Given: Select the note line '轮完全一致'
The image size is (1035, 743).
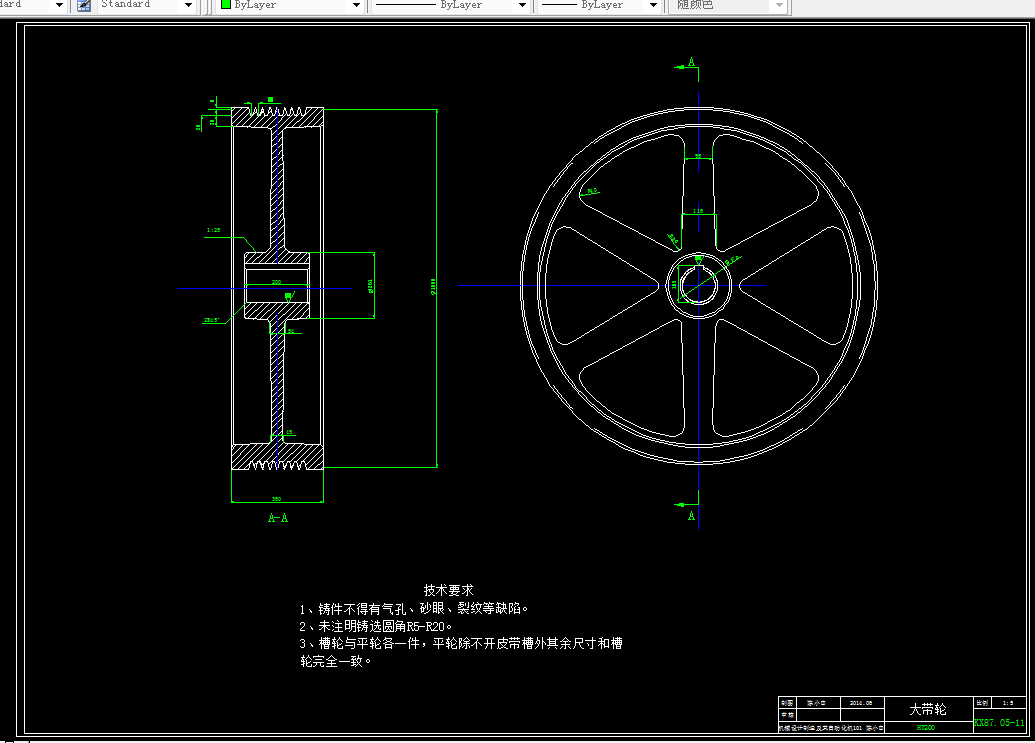Looking at the screenshot, I should (336, 661).
